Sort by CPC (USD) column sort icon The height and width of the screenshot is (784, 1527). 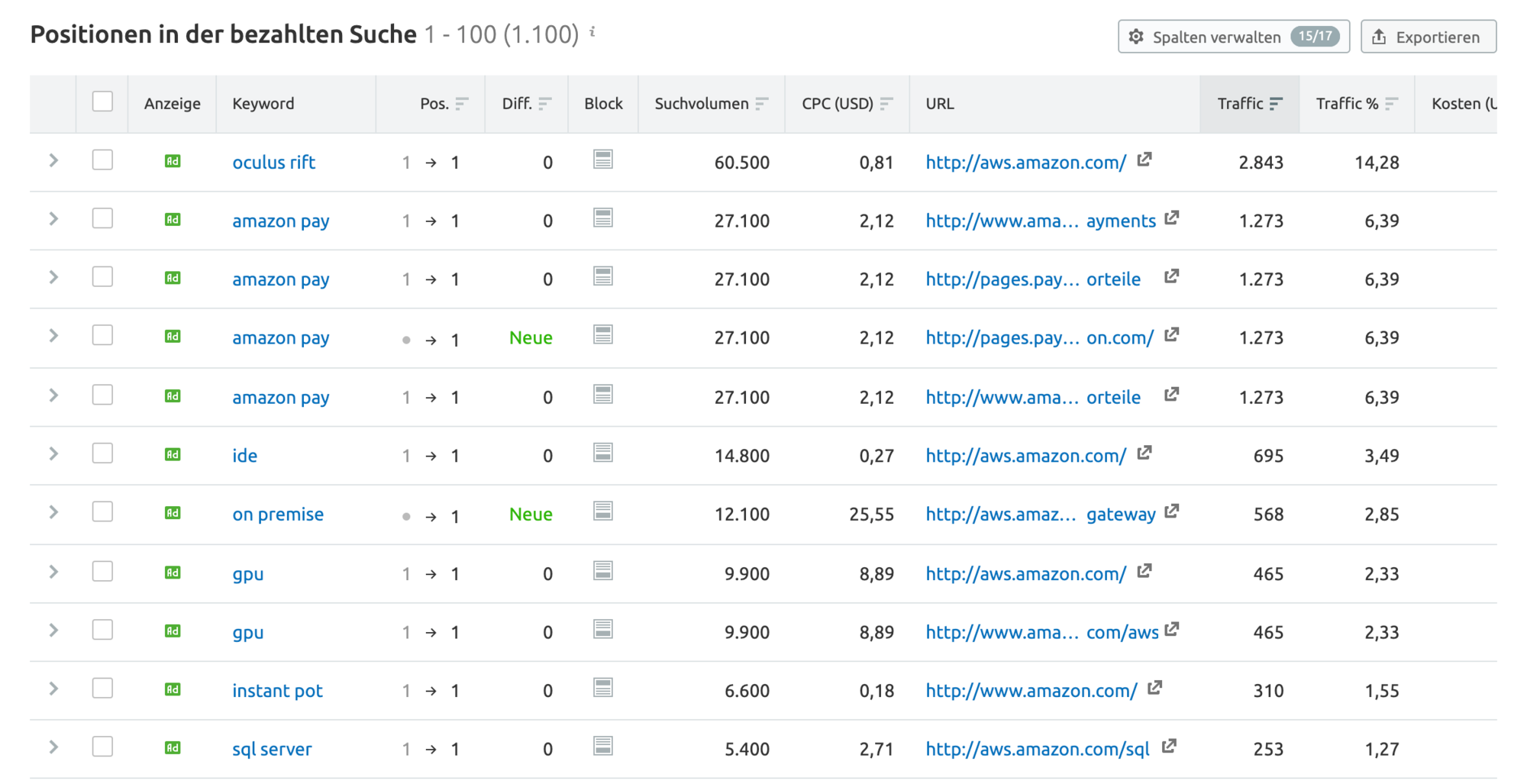(x=886, y=104)
